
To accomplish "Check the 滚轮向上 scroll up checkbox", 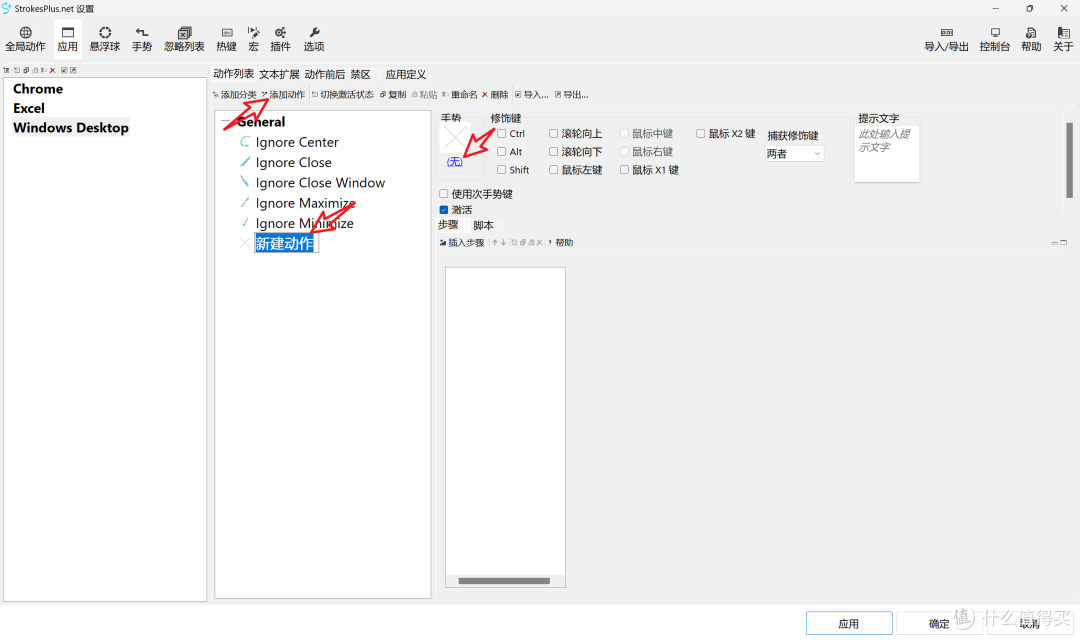I will coord(553,134).
